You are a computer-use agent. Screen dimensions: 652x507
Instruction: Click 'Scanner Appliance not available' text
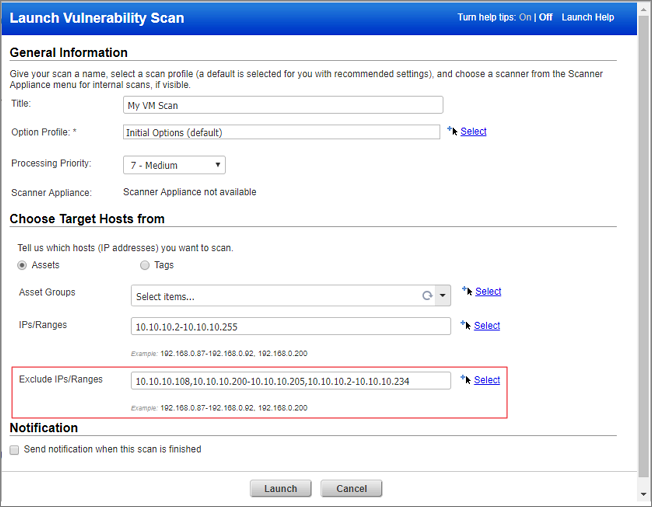[190, 192]
